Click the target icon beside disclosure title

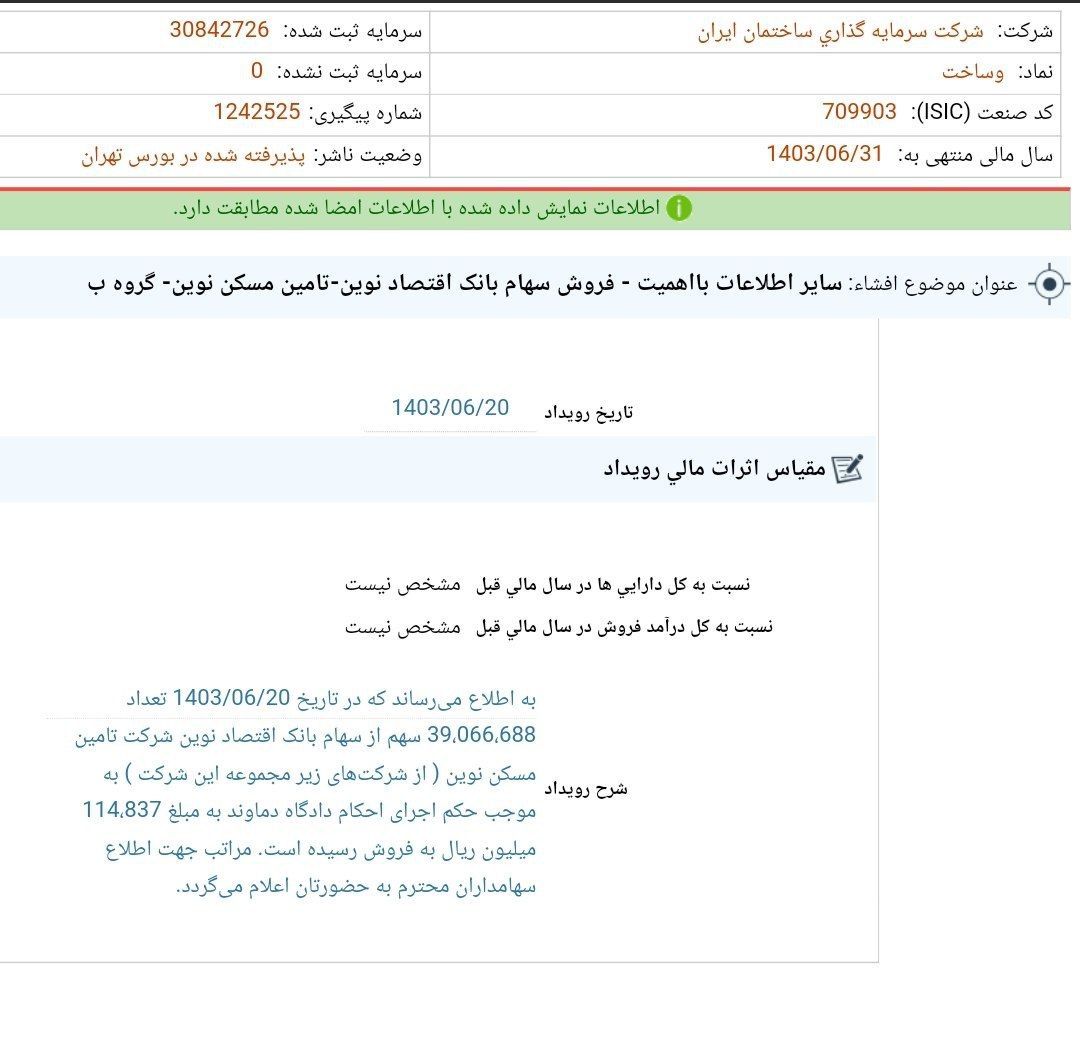[x=1049, y=283]
